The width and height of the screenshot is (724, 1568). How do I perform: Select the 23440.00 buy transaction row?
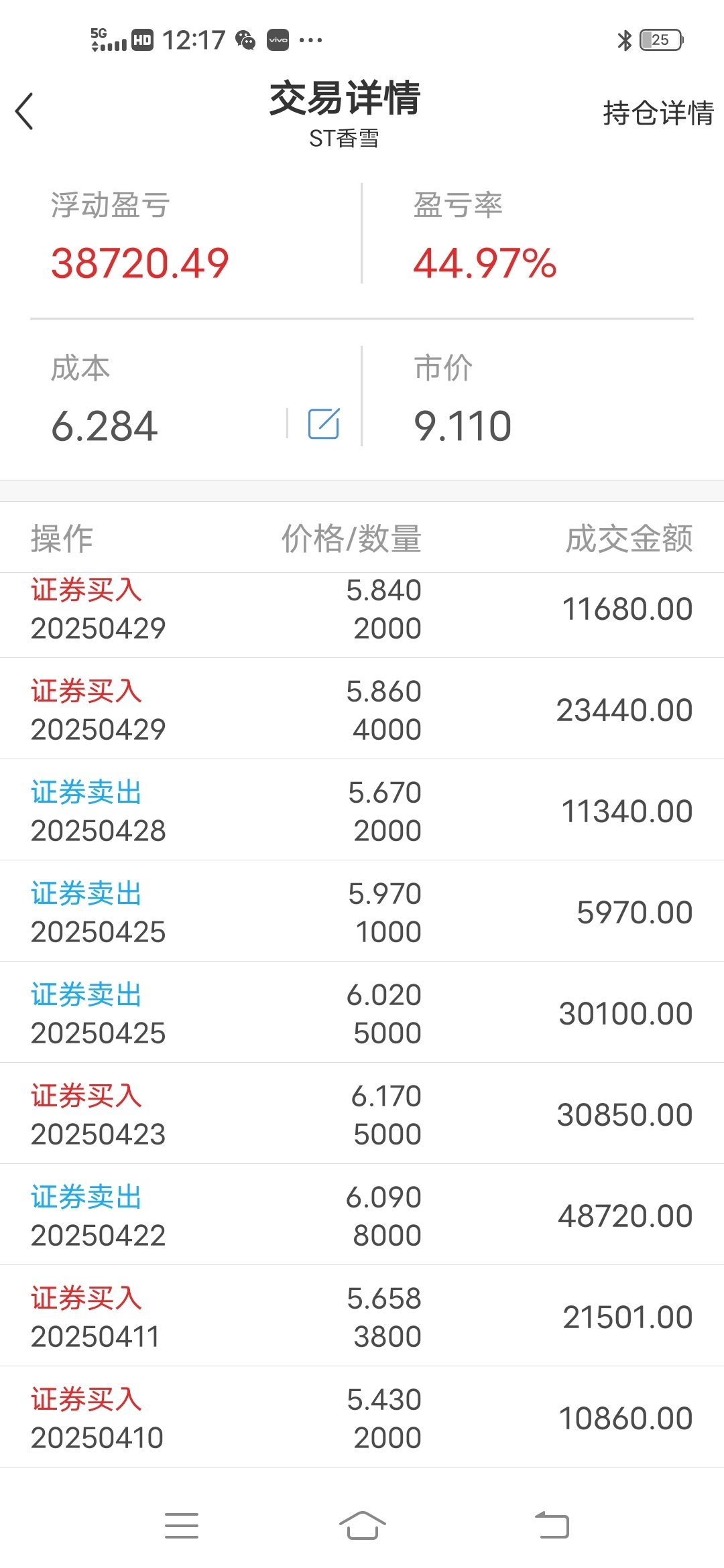pos(362,710)
